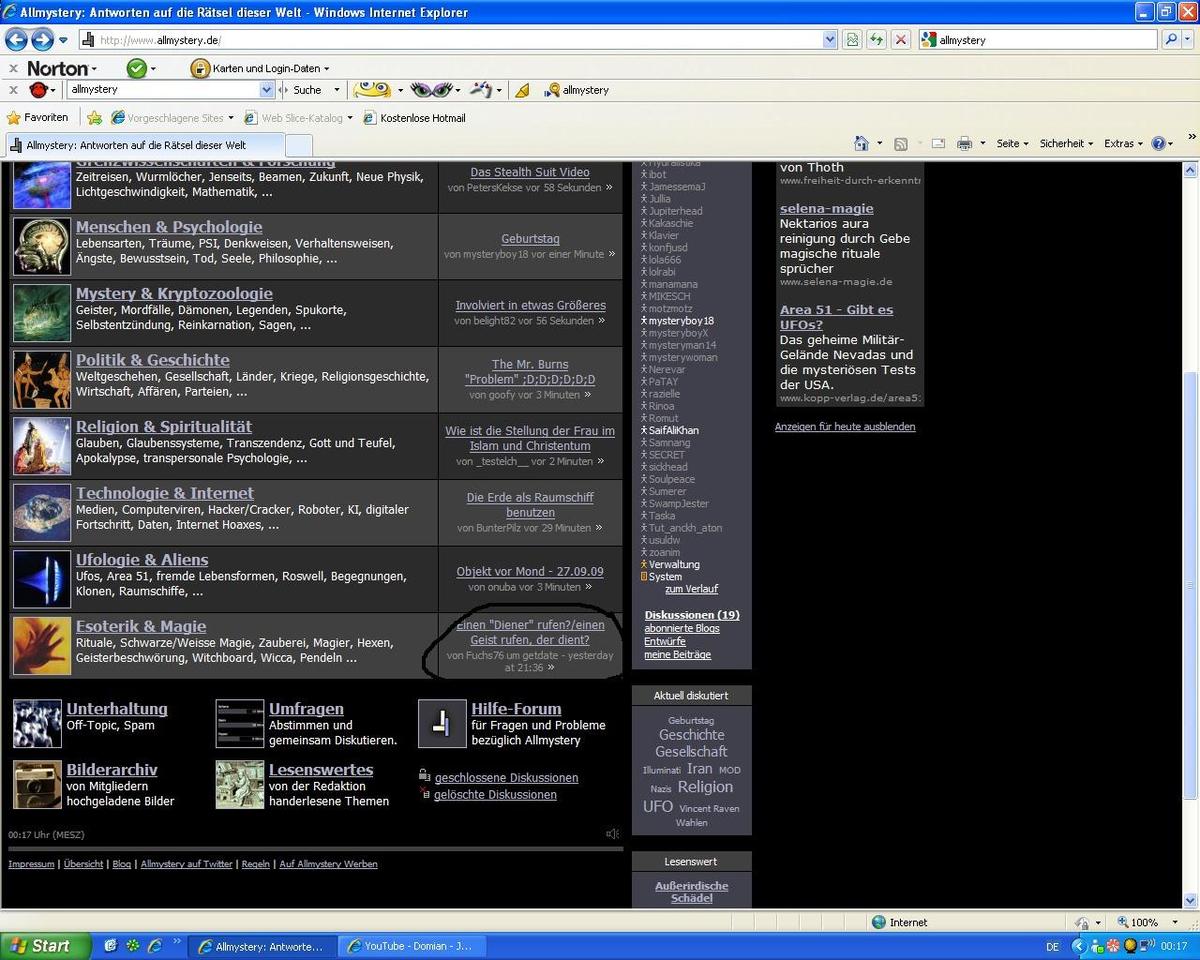Open Karten und Login-Daten lock icon
Screen dimensions: 1200x960
click(x=200, y=68)
